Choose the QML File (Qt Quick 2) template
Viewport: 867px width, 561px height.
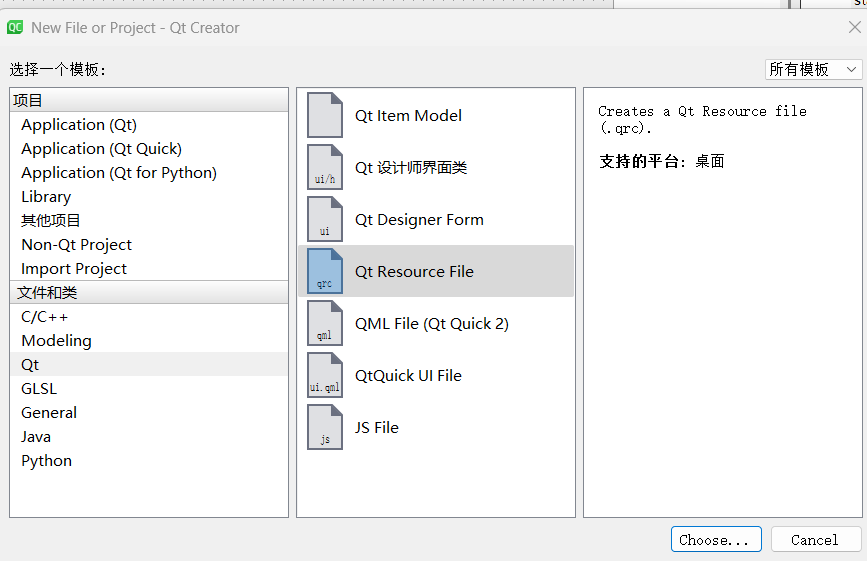tap(436, 323)
